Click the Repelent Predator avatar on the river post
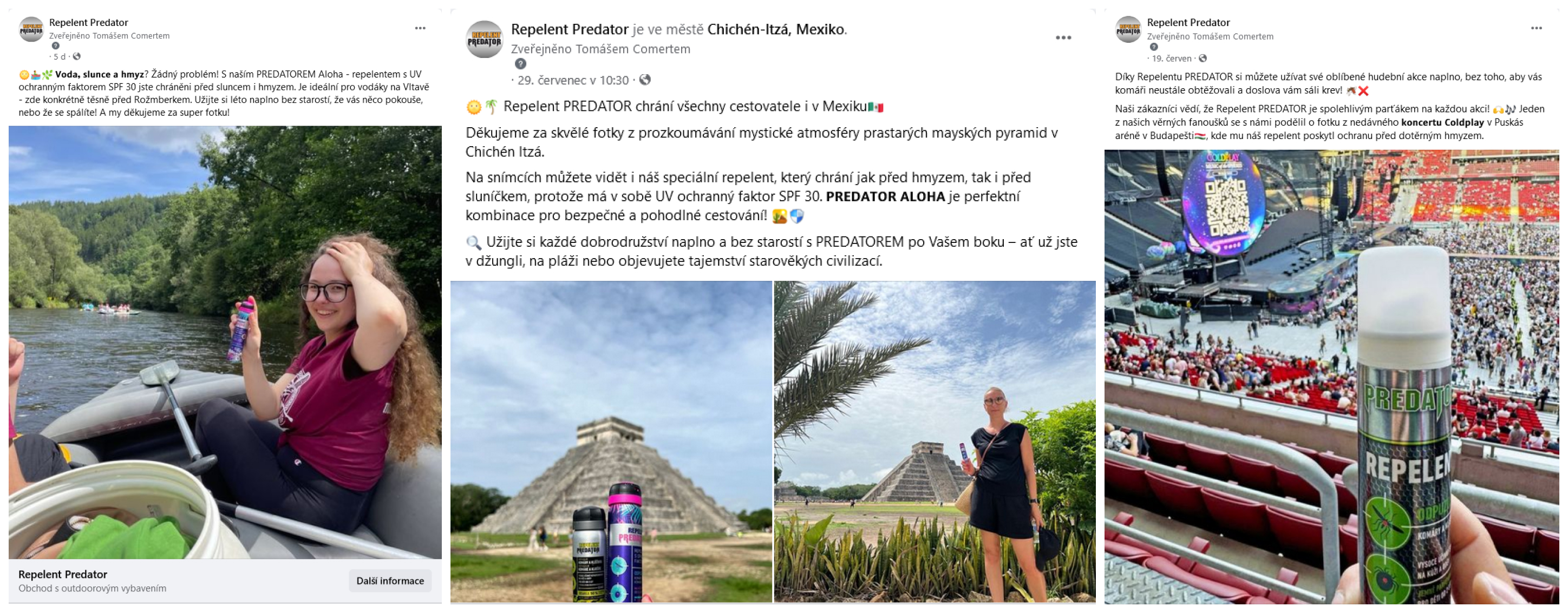The height and width of the screenshot is (613, 1568). (x=31, y=29)
